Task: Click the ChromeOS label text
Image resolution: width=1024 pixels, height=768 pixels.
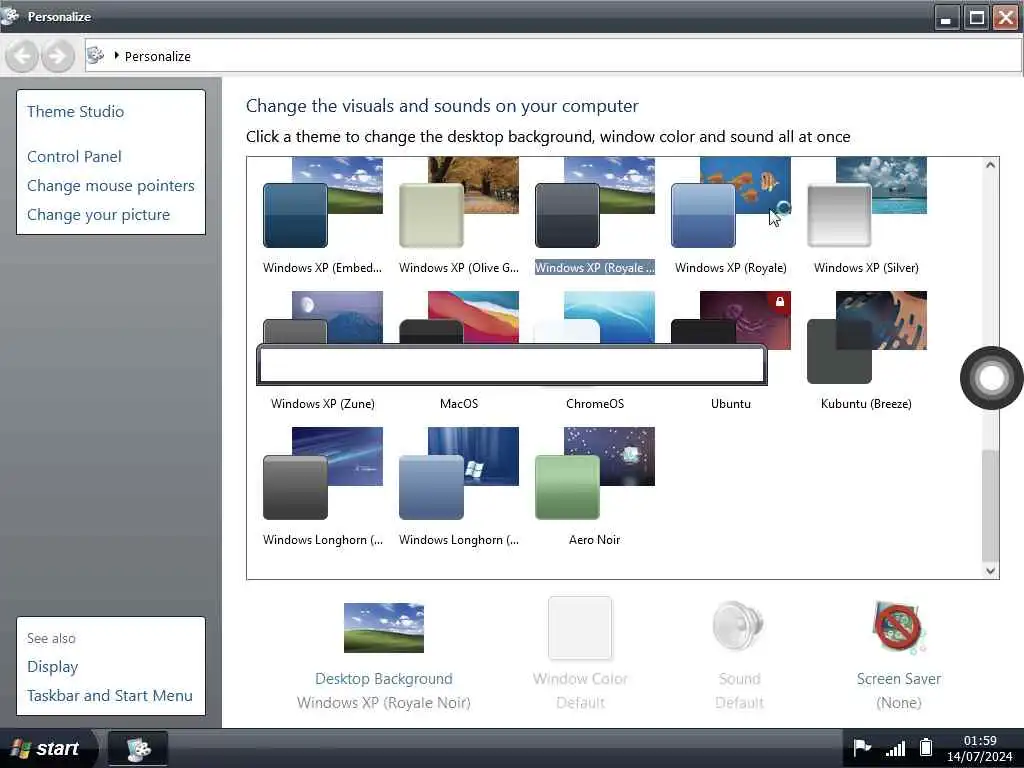Action: (595, 404)
